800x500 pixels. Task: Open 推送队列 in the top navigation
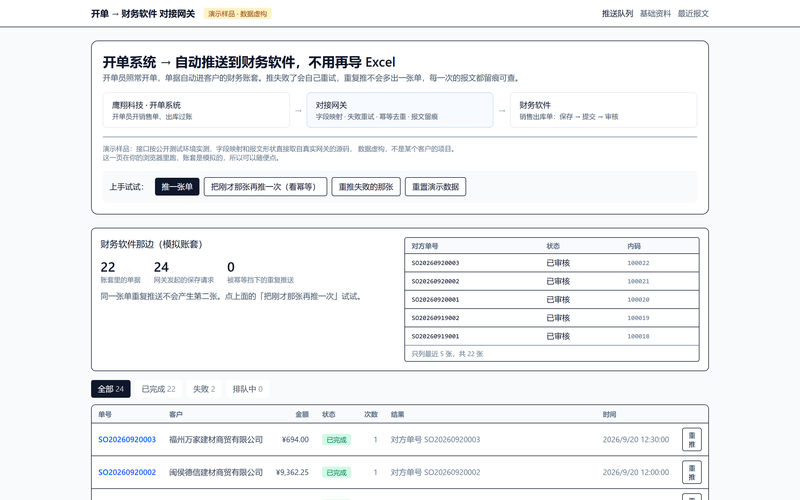(617, 14)
